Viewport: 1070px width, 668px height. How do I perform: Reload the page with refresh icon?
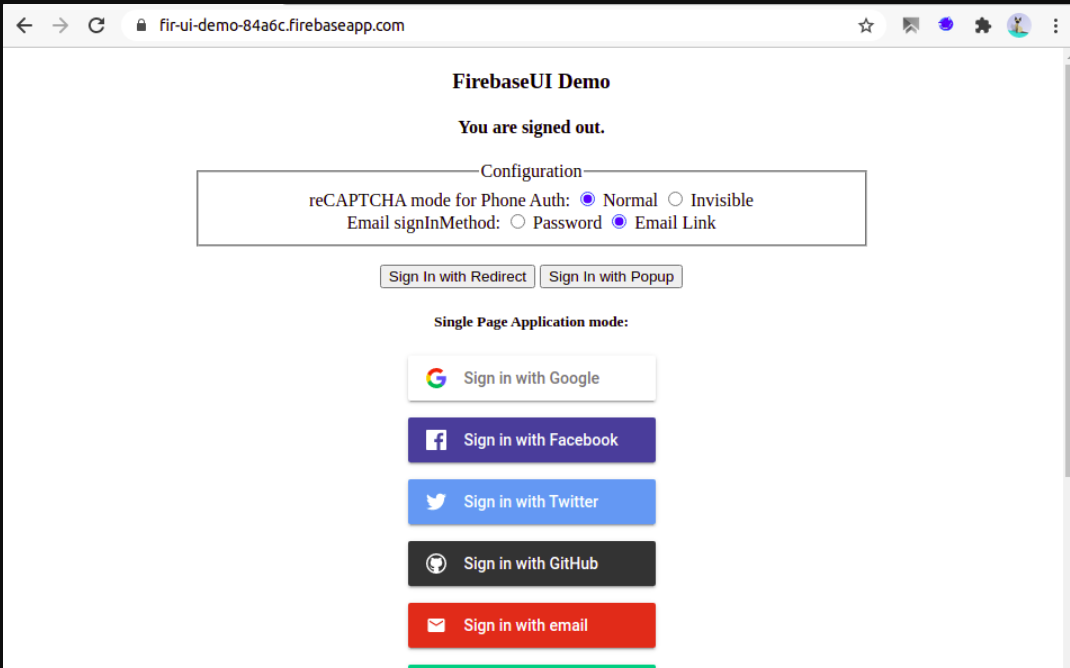(97, 26)
